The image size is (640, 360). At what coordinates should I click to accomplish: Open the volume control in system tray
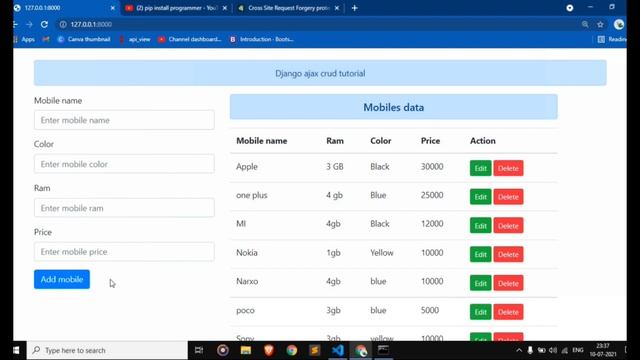553,350
